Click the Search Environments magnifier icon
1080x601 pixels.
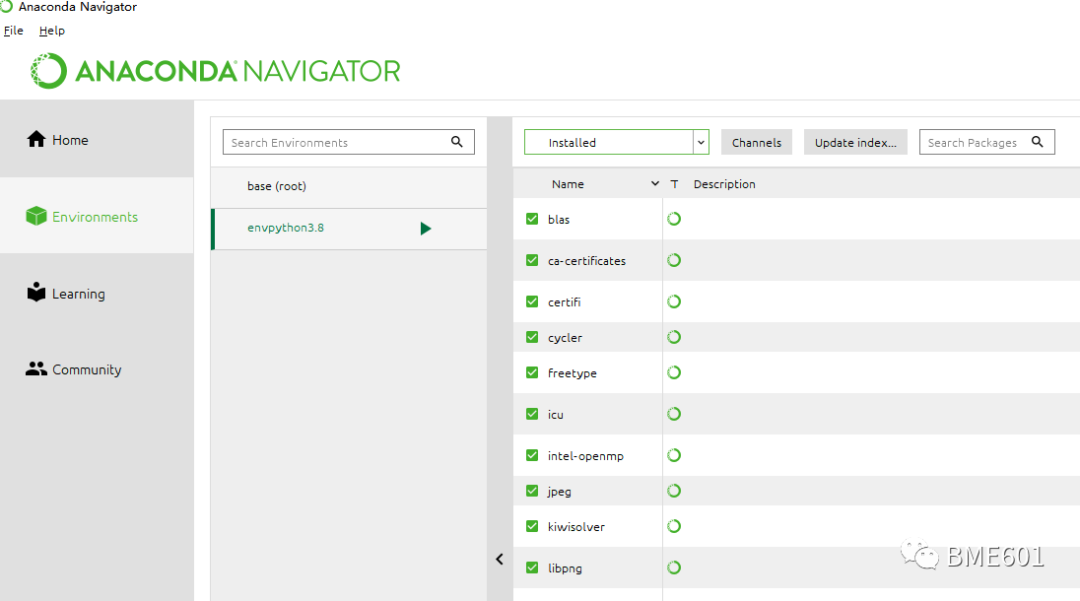(457, 142)
